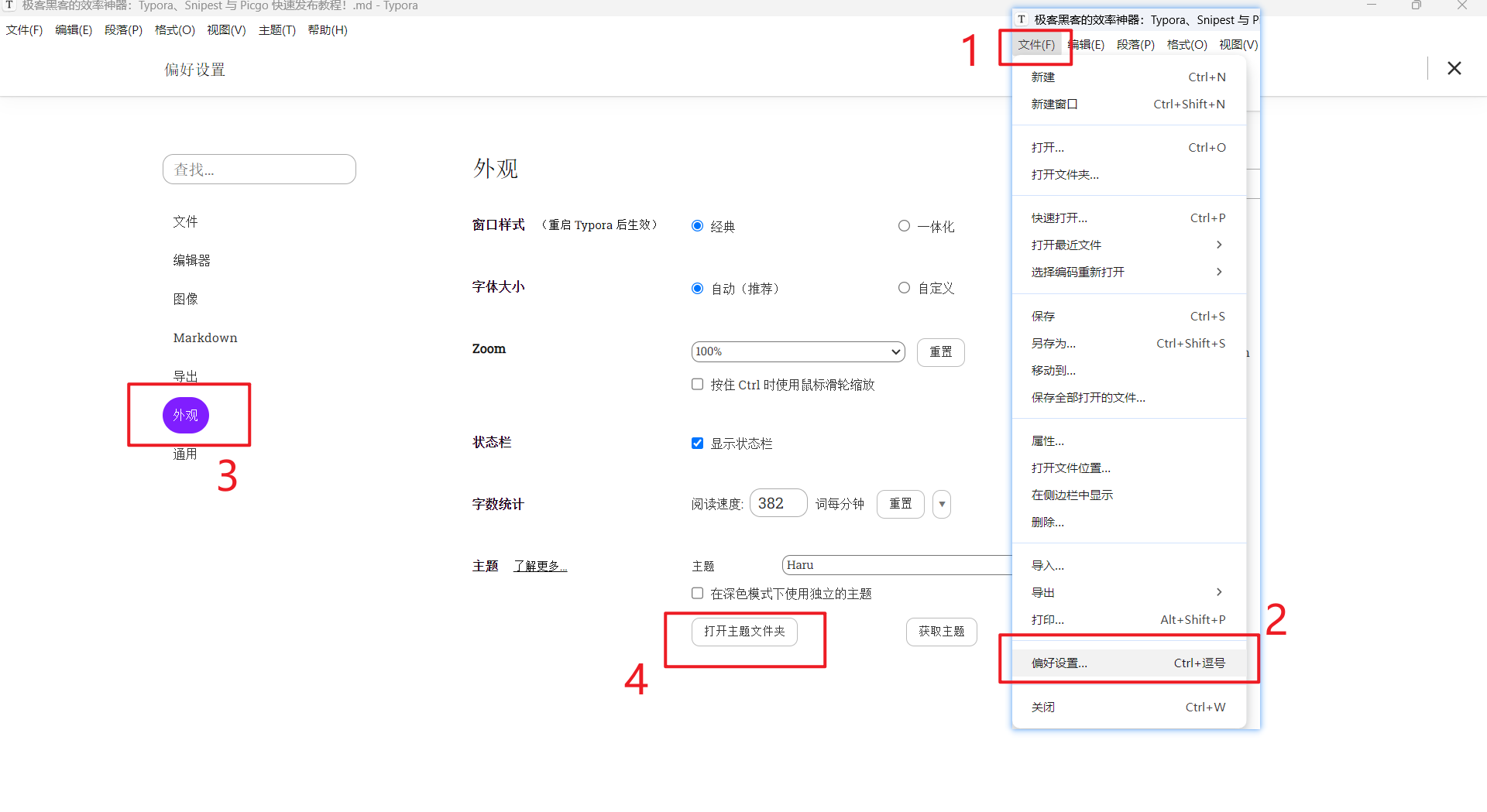Reset the reading speed with 重置 button
This screenshot has height=812, width=1487.
pos(900,504)
